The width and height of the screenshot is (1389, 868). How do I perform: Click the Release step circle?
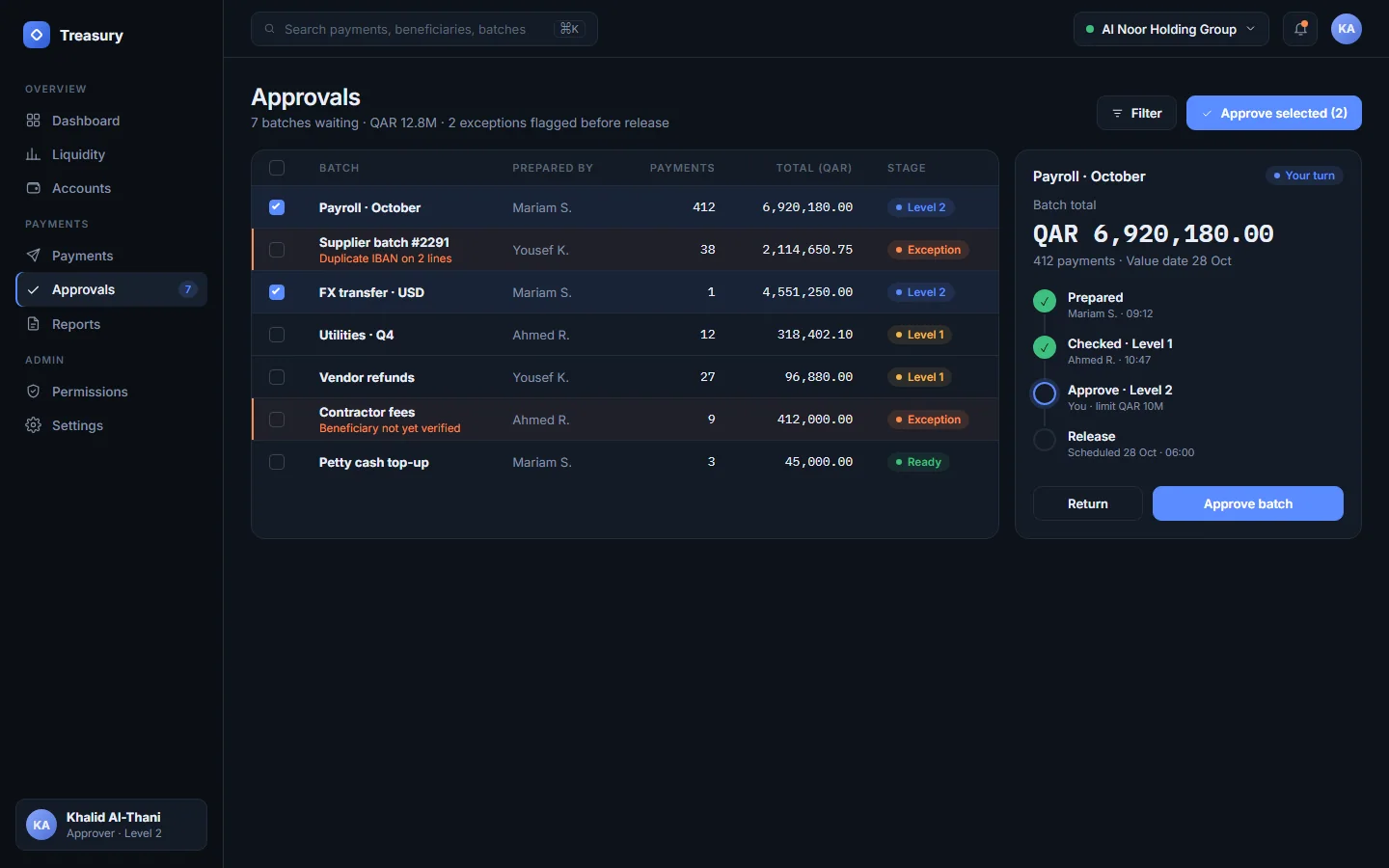tap(1045, 440)
